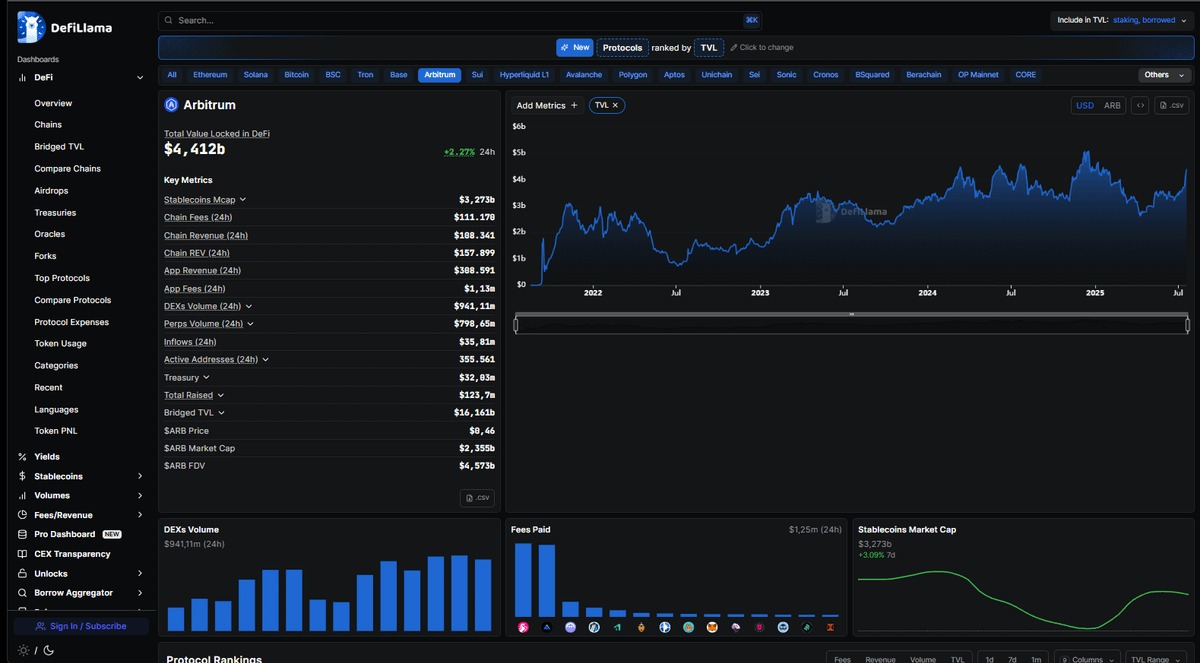Open Compare Chains in sidebar
The image size is (1200, 663).
click(x=67, y=169)
